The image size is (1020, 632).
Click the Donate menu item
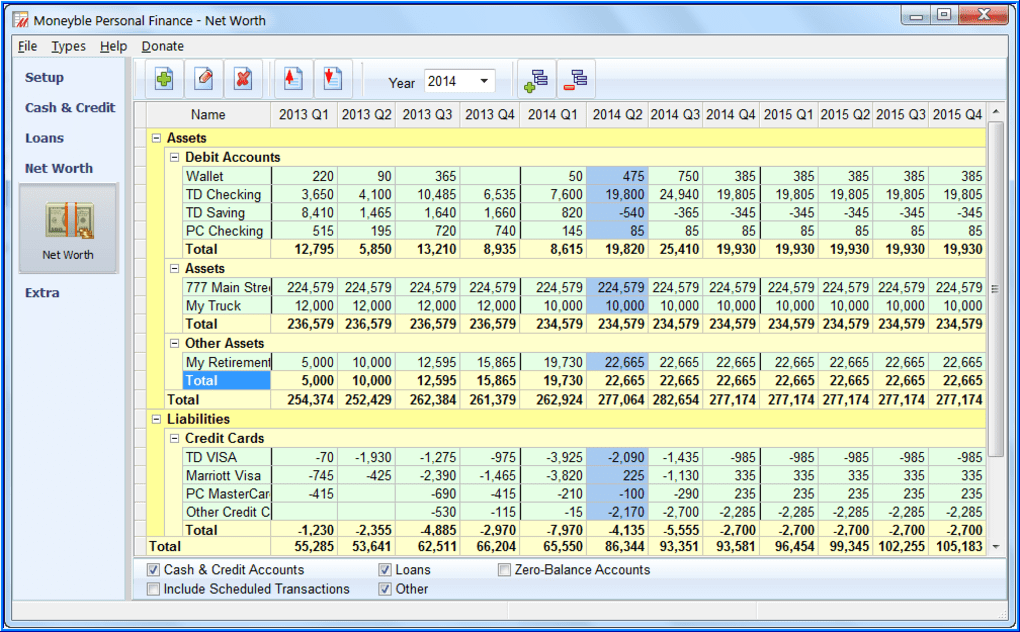click(162, 46)
